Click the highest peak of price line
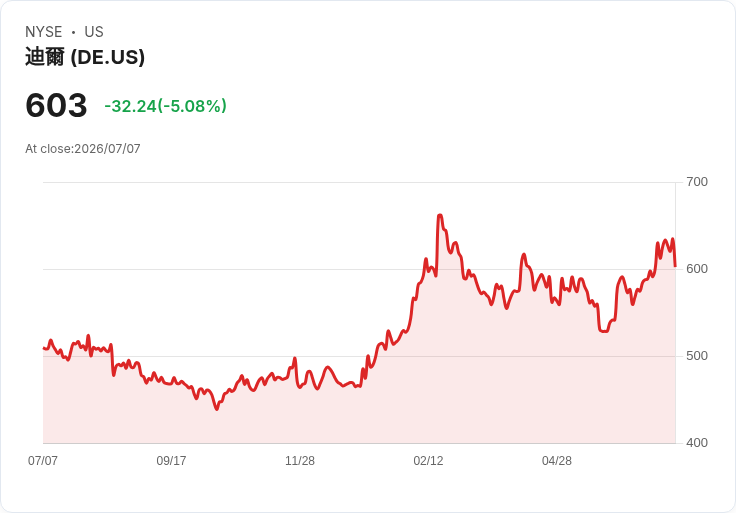This screenshot has height=513, width=736. tap(440, 215)
